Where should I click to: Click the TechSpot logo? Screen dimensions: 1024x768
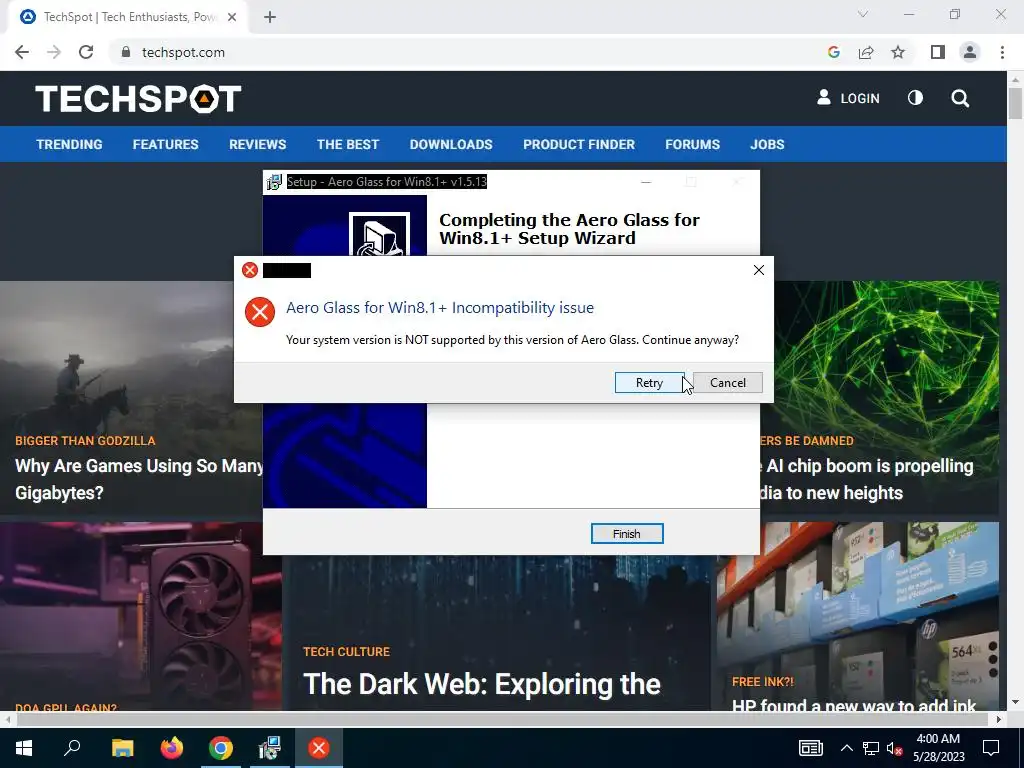138,99
